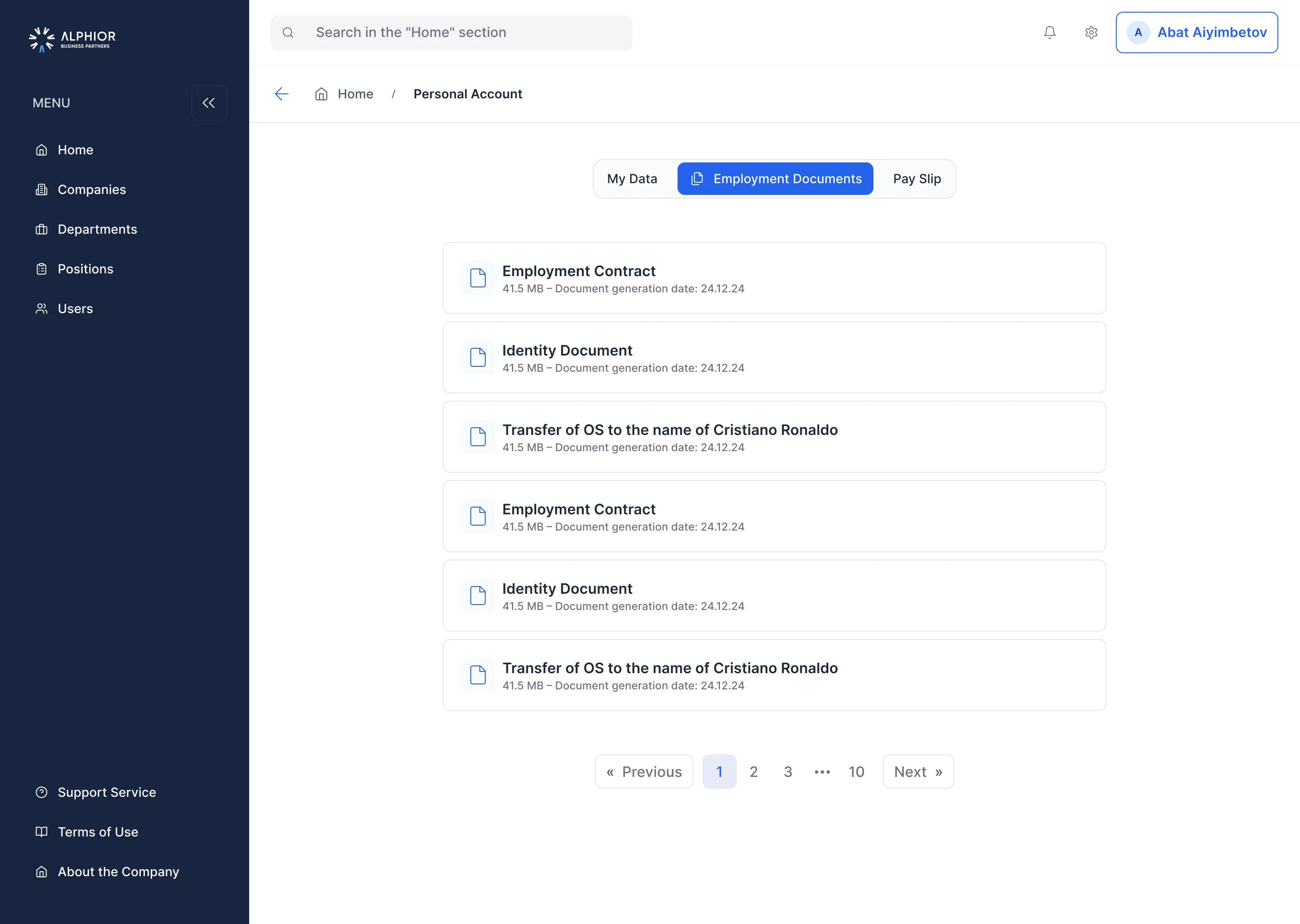
Task: Click file icon of first Identity Document
Action: [478, 357]
